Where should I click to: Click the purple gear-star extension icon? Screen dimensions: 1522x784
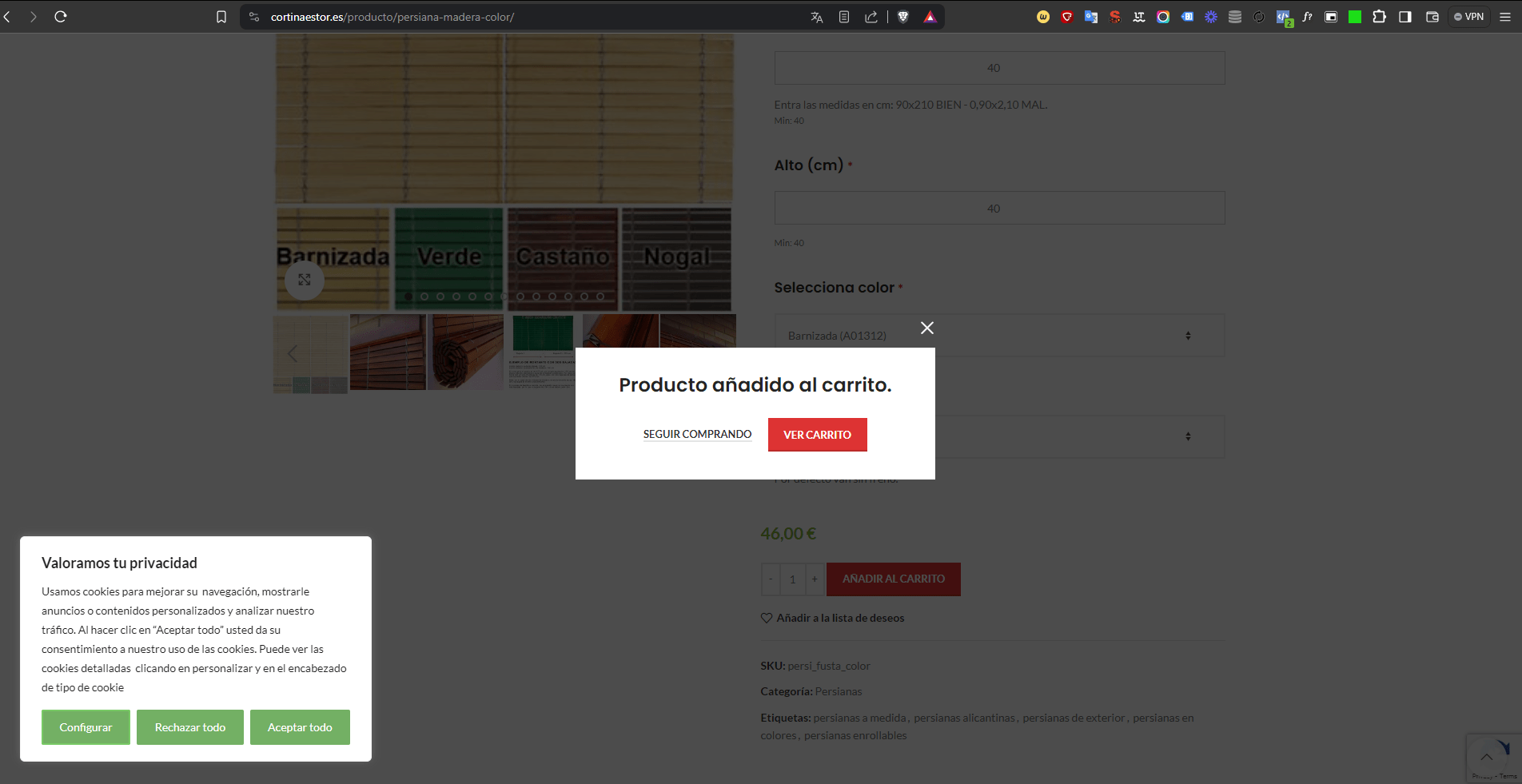click(x=1211, y=17)
